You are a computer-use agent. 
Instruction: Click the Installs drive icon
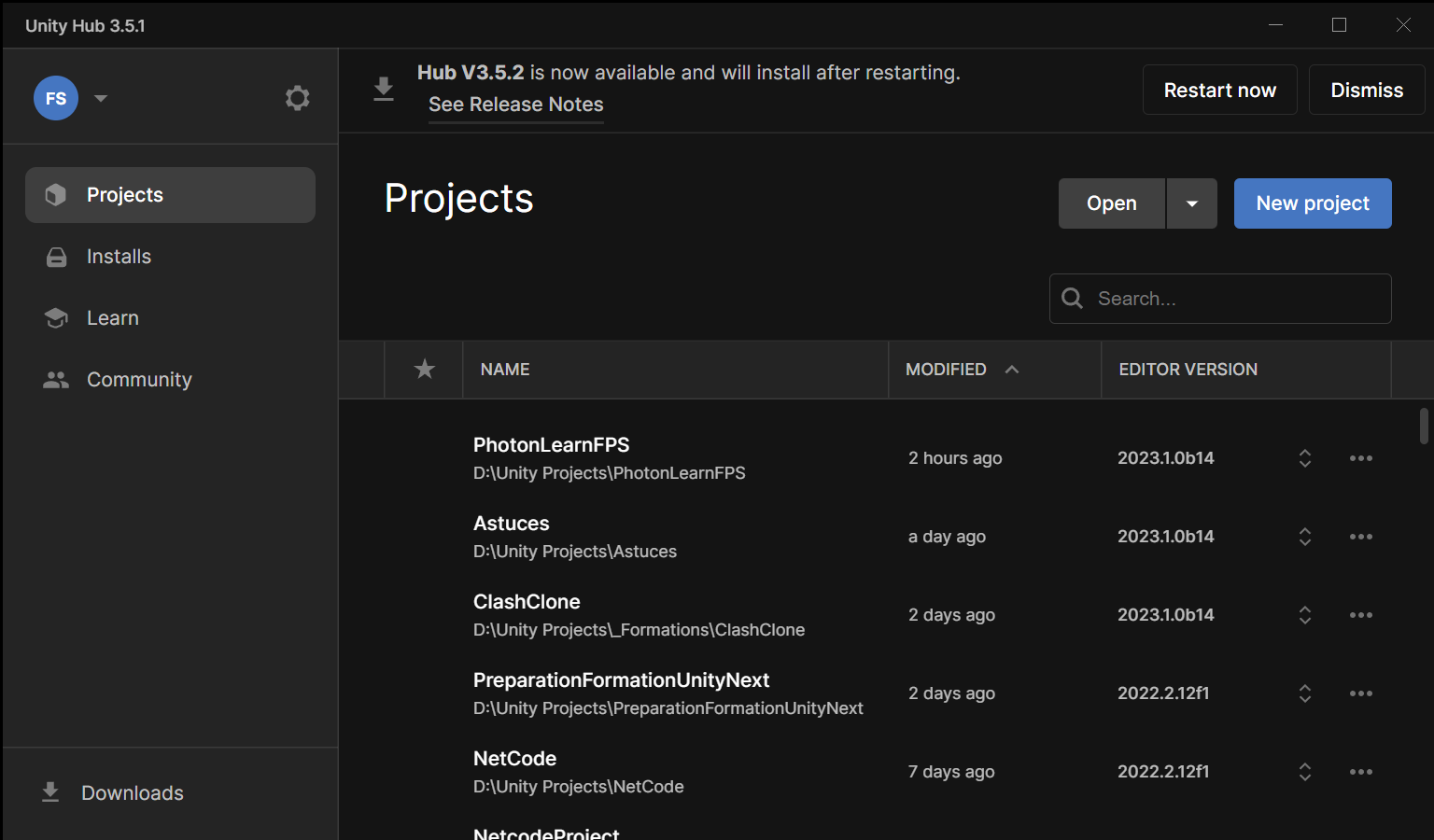pyautogui.click(x=56, y=257)
